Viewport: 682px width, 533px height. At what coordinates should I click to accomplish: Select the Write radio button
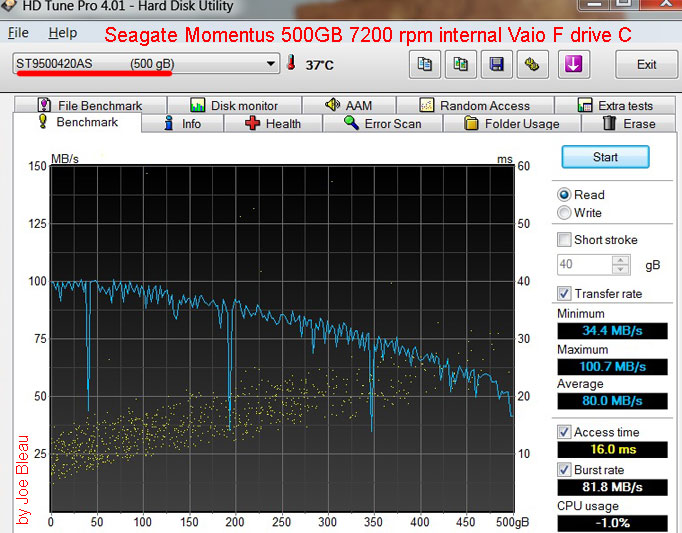point(564,213)
